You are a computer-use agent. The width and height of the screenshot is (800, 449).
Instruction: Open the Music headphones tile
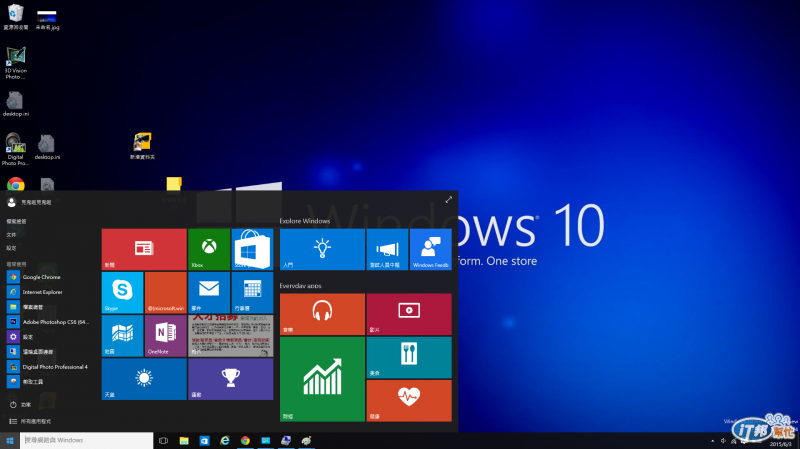tap(322, 314)
